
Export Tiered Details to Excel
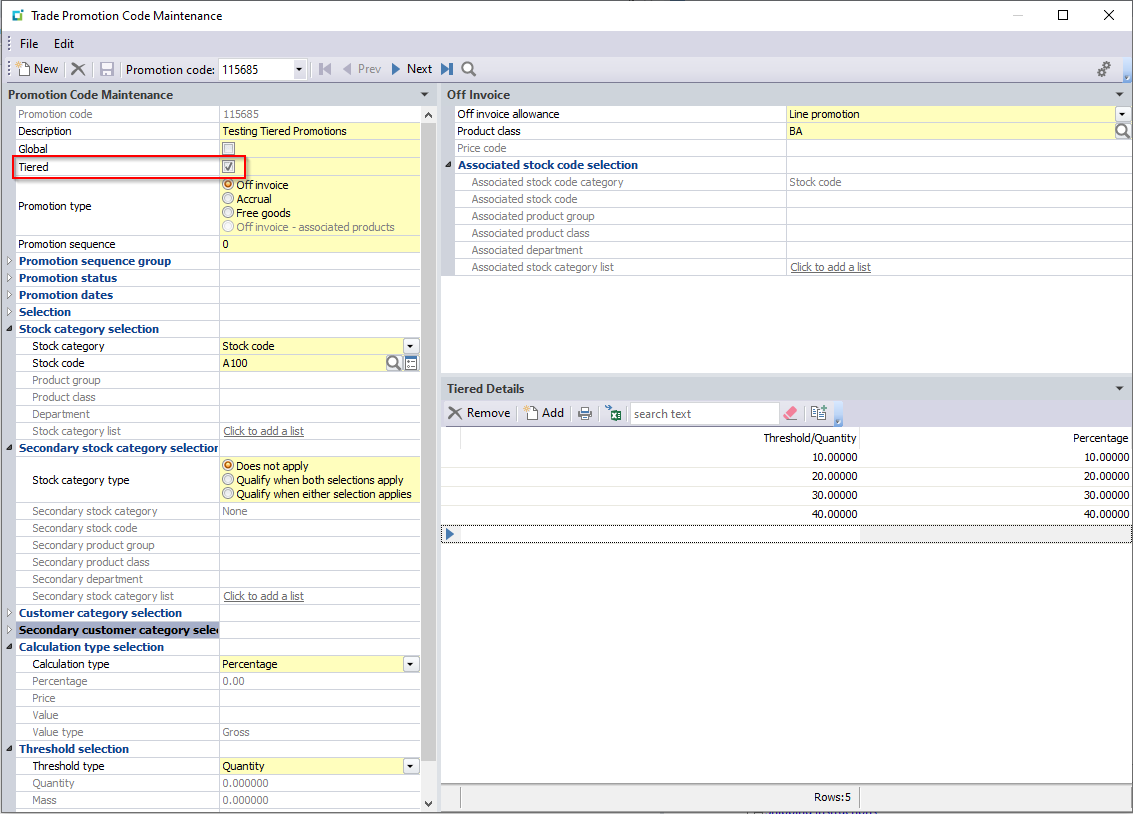click(x=613, y=413)
